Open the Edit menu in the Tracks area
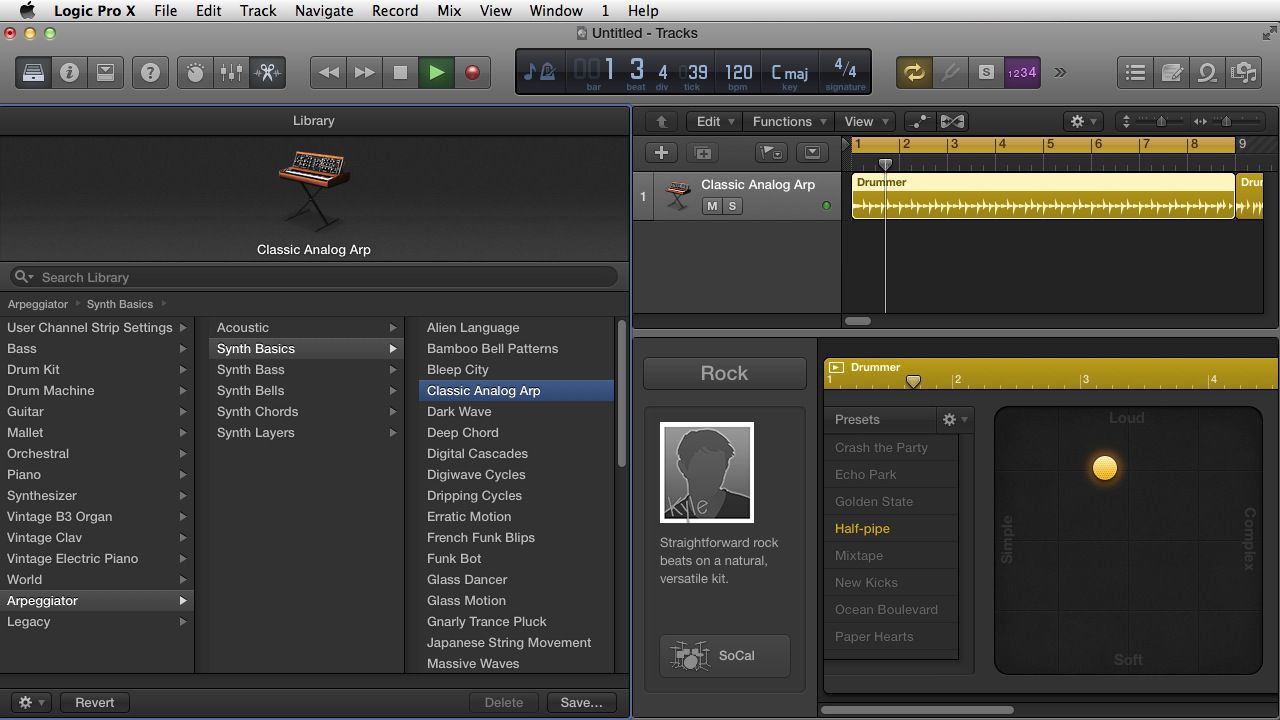1280x720 pixels. 714,121
